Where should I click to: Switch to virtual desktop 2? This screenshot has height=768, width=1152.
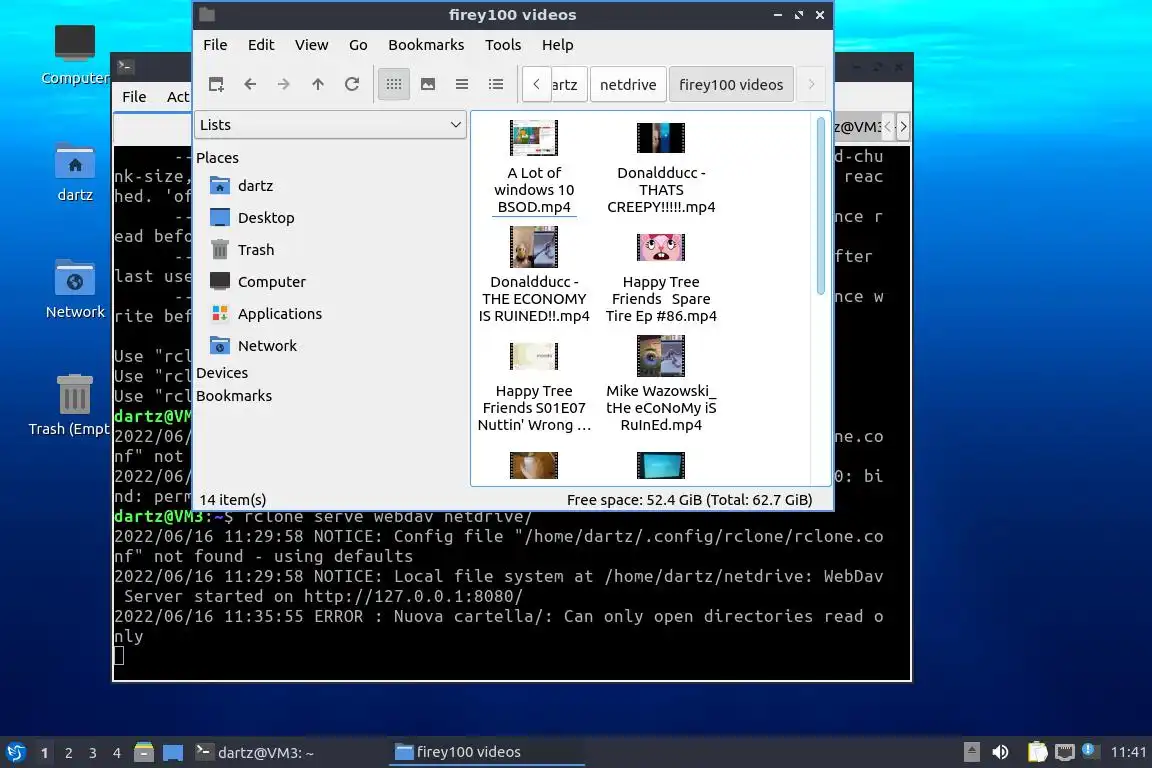click(x=68, y=753)
